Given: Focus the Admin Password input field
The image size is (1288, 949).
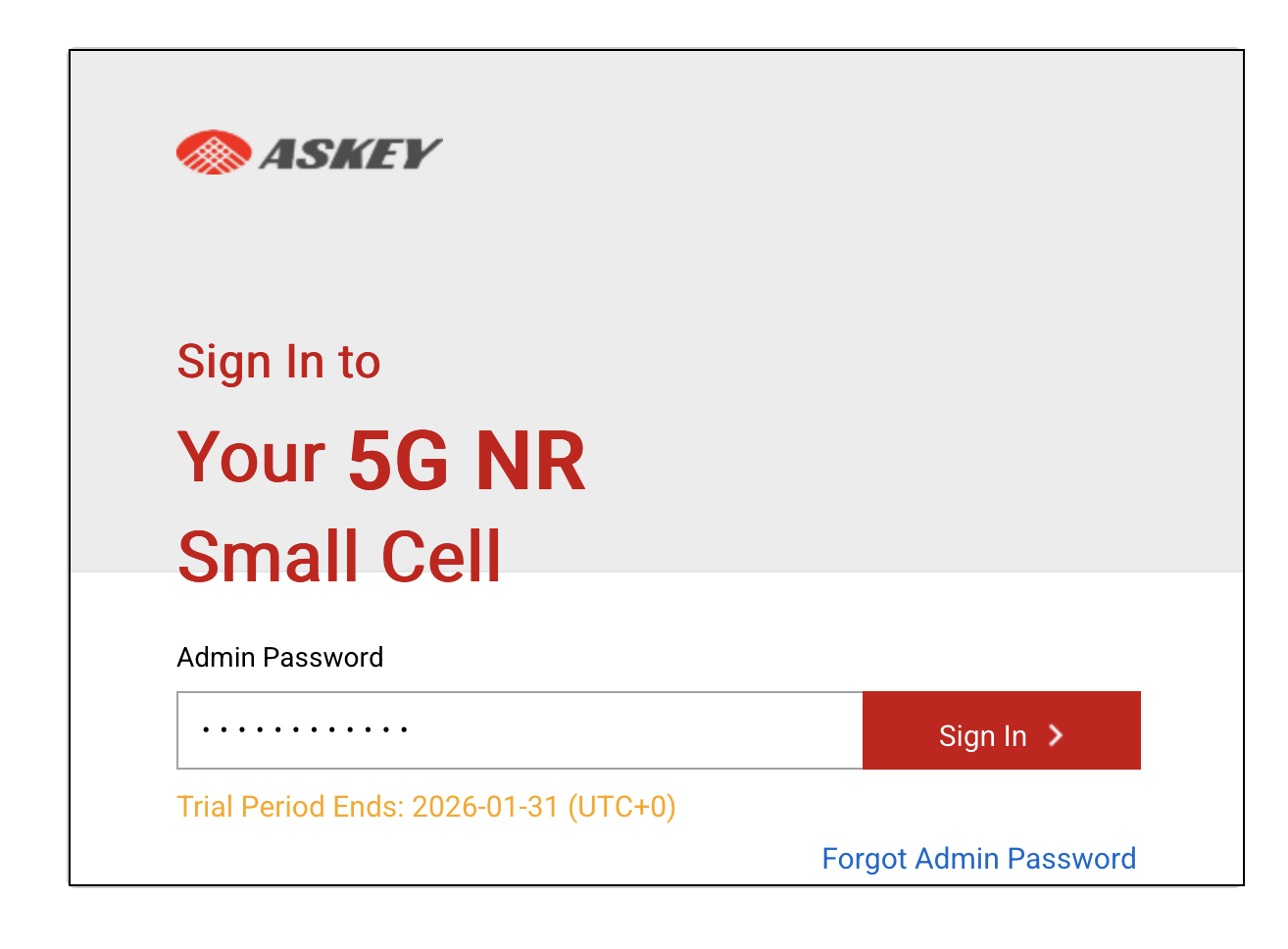Looking at the screenshot, I should pos(520,730).
